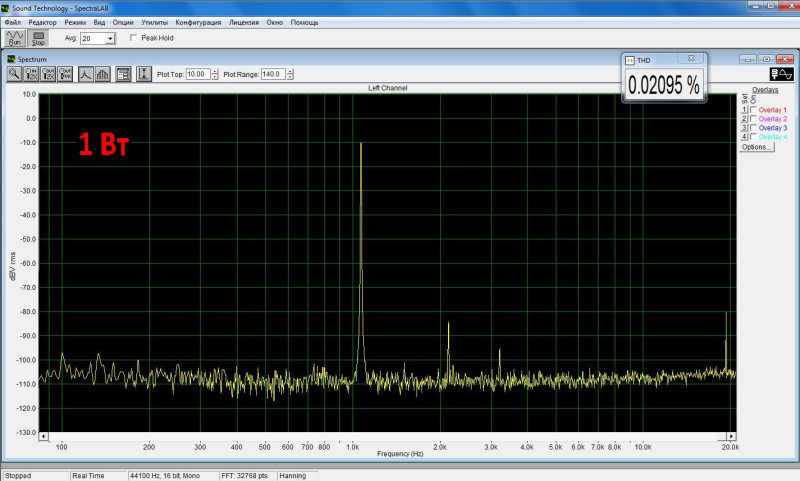This screenshot has height=481, width=800.
Task: Increase the Plot Top value with up arrow
Action: coord(215,71)
